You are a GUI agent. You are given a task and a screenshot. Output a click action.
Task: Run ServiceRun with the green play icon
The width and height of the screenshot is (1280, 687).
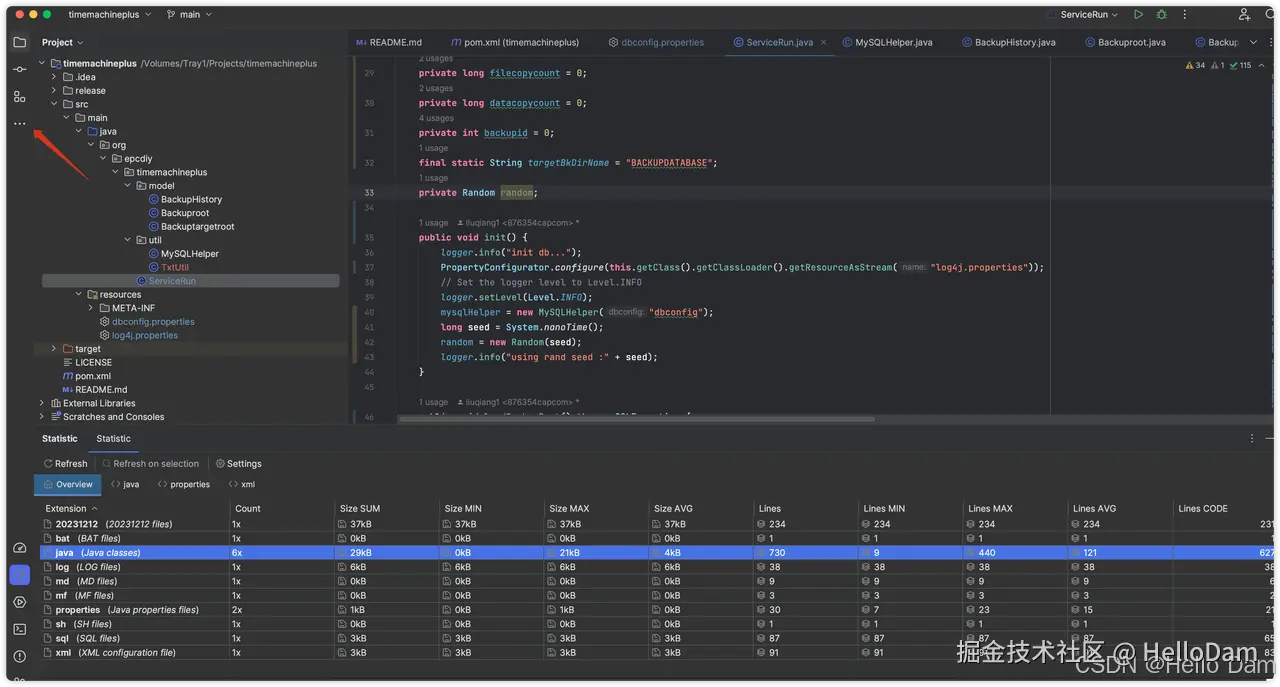1138,15
